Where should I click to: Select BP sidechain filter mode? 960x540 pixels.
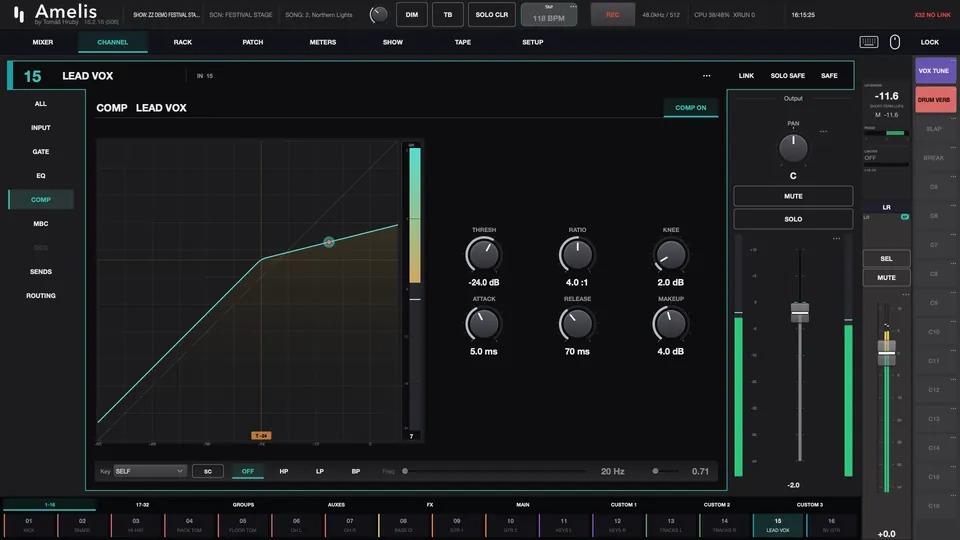[356, 471]
